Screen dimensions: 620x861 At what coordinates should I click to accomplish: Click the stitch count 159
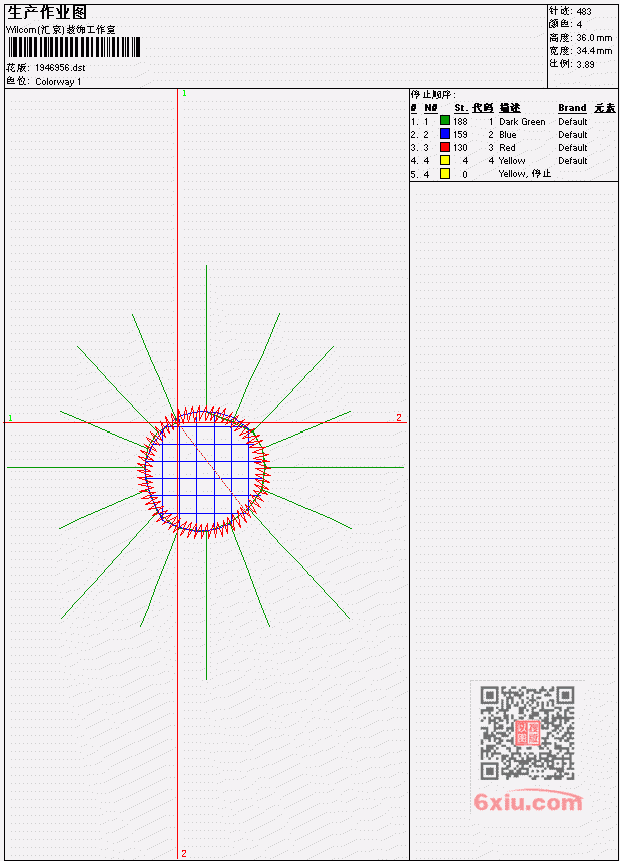[x=460, y=135]
